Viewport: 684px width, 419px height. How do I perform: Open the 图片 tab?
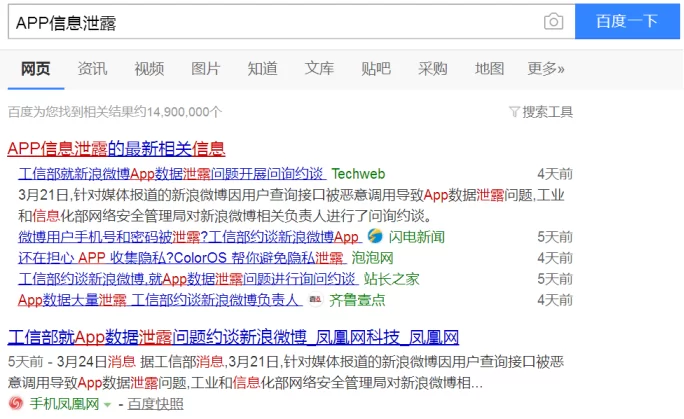pos(205,68)
